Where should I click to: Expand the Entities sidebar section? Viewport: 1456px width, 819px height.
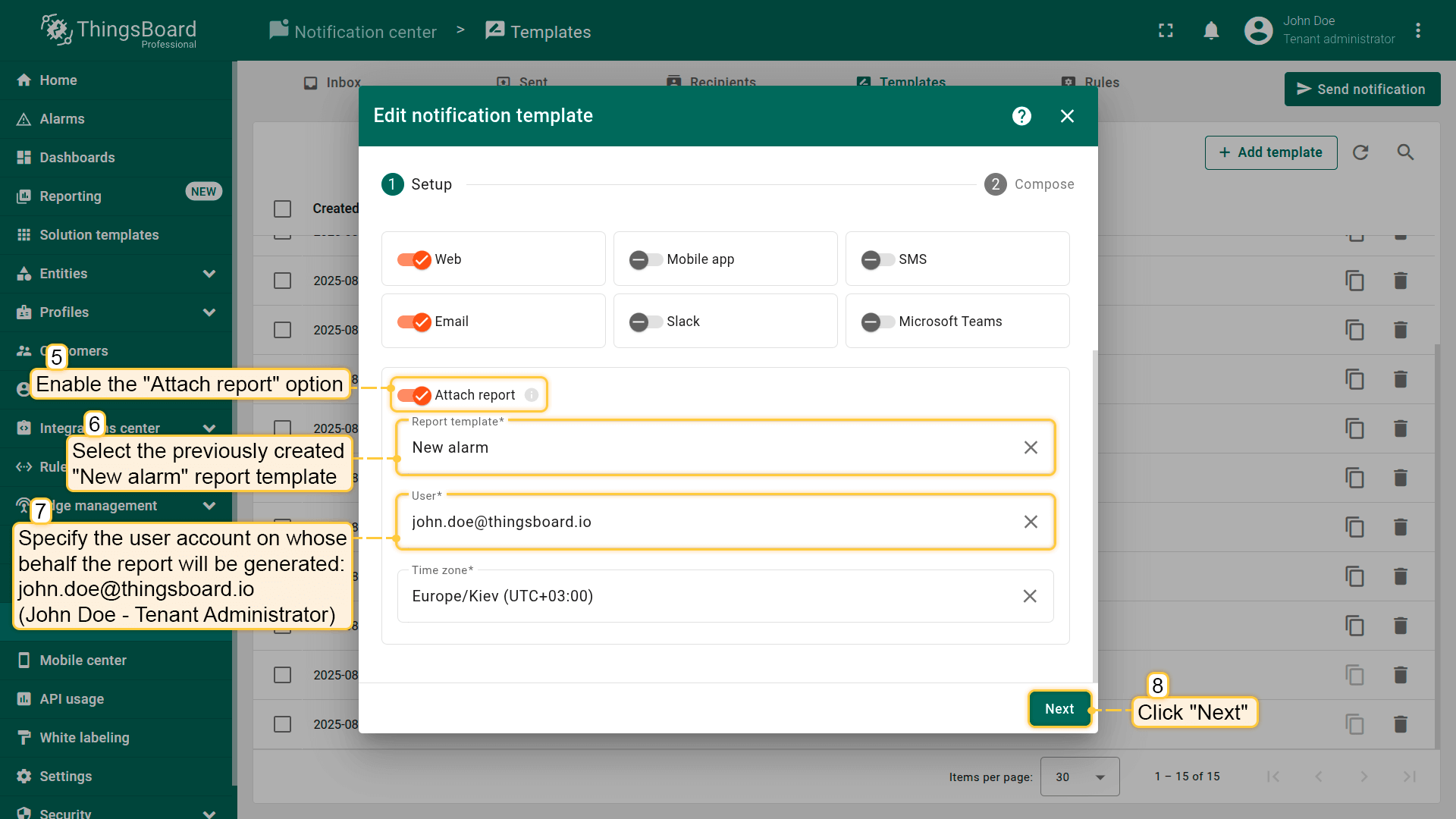tap(209, 274)
